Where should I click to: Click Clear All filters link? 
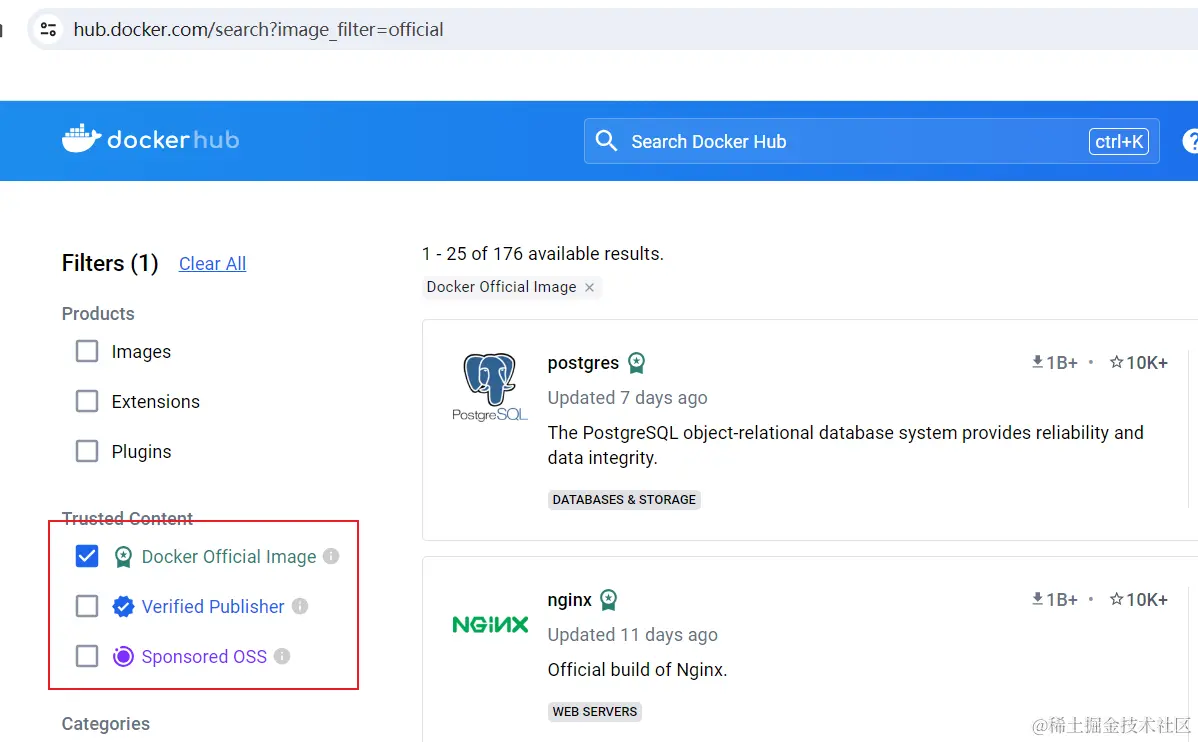pos(212,264)
